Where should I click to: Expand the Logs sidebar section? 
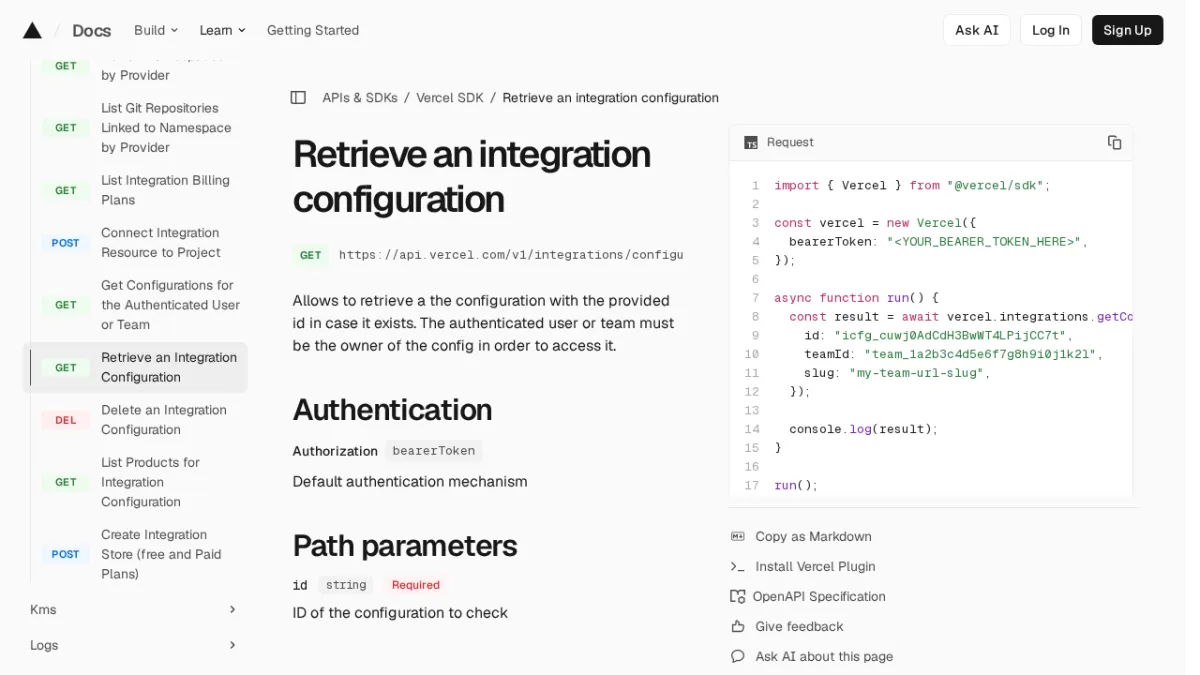pyautogui.click(x=133, y=646)
